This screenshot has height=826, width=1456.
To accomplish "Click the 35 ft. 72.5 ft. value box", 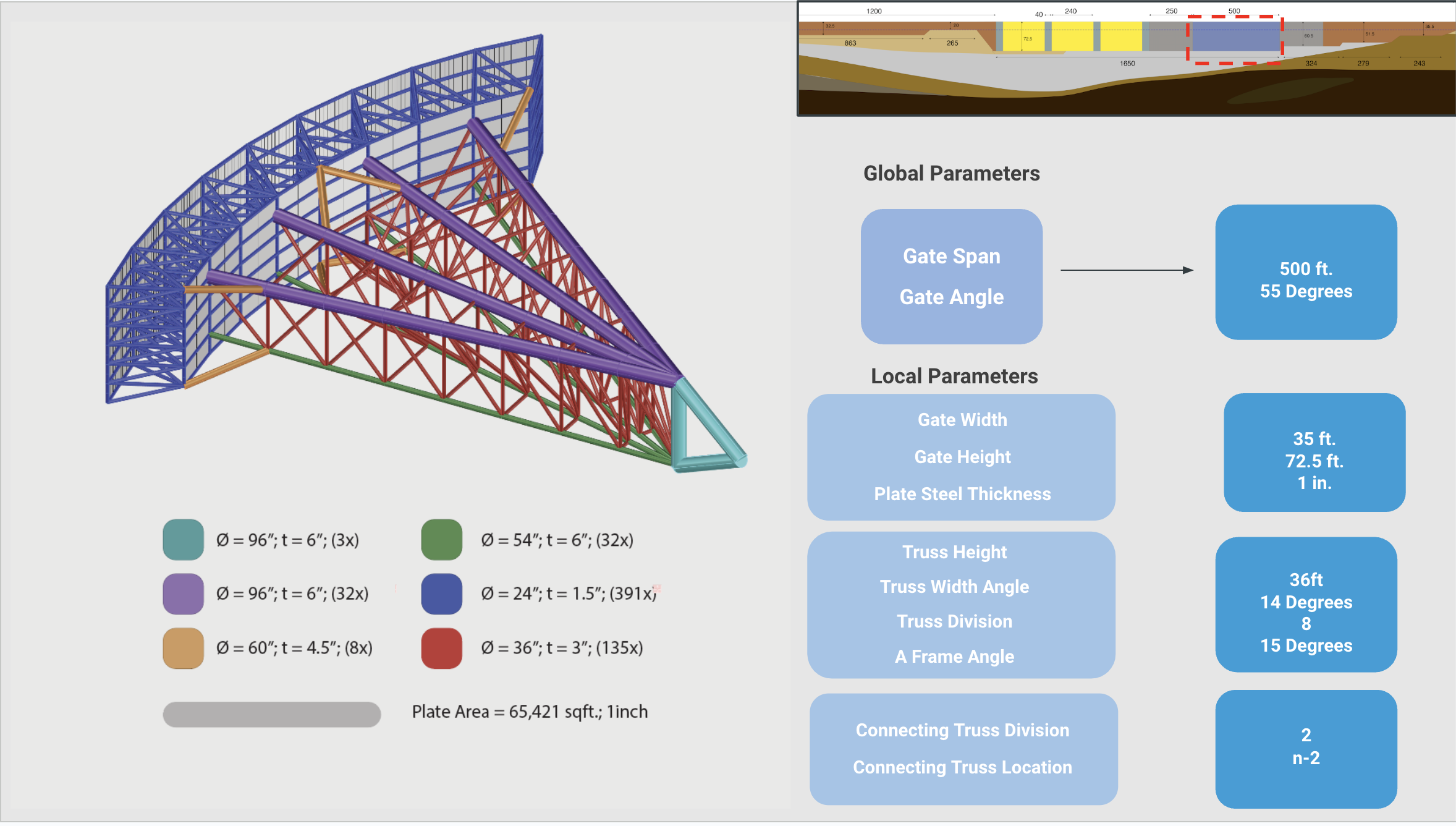I will 1314,453.
